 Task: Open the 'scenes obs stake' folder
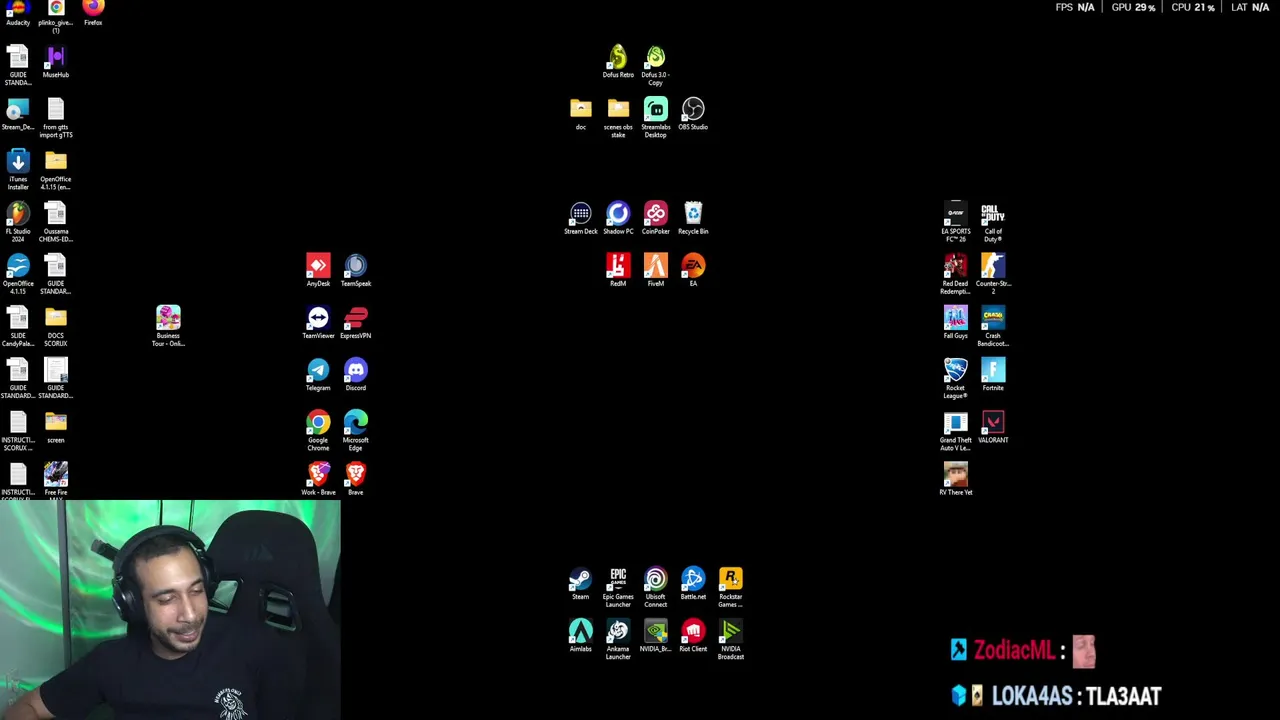(x=618, y=117)
